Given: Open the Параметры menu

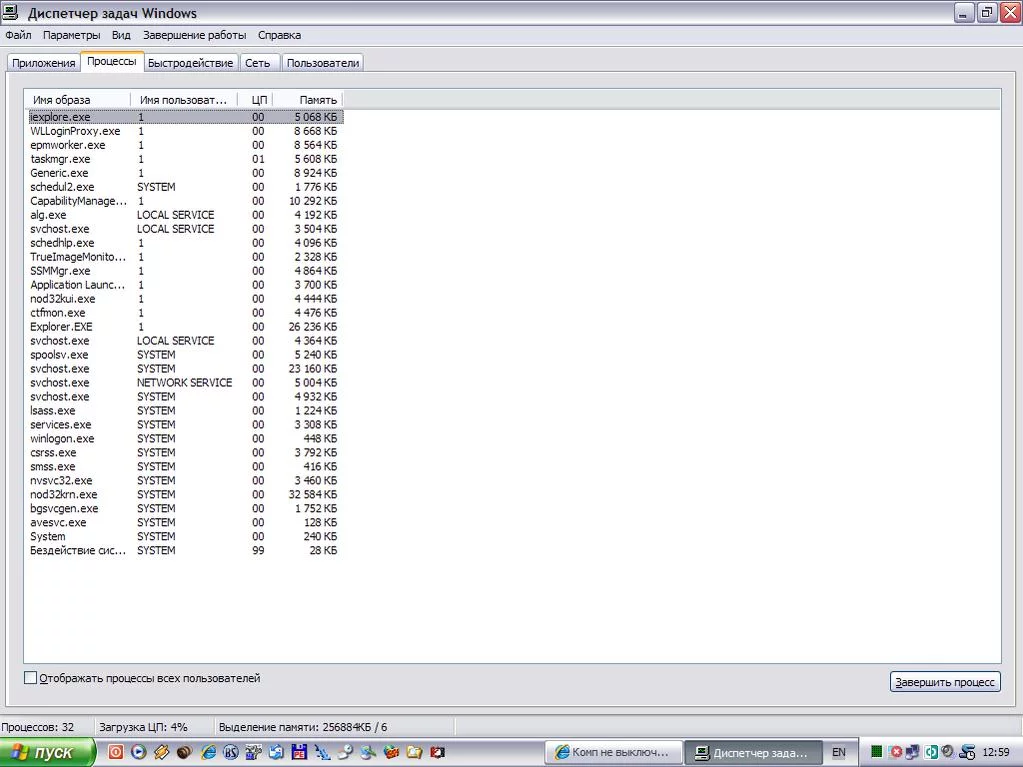Looking at the screenshot, I should click(x=72, y=35).
